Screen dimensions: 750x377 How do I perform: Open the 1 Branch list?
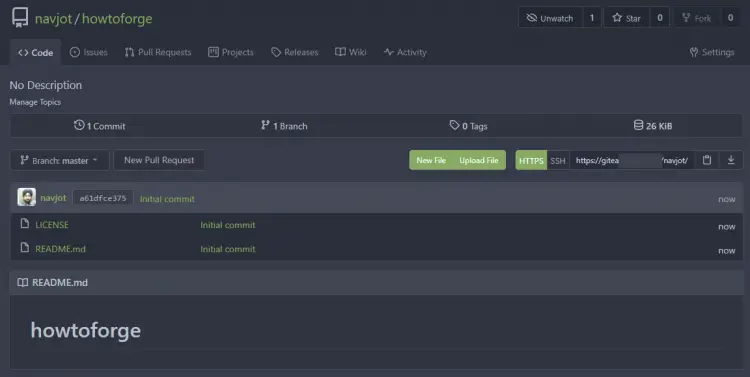[x=284, y=126]
